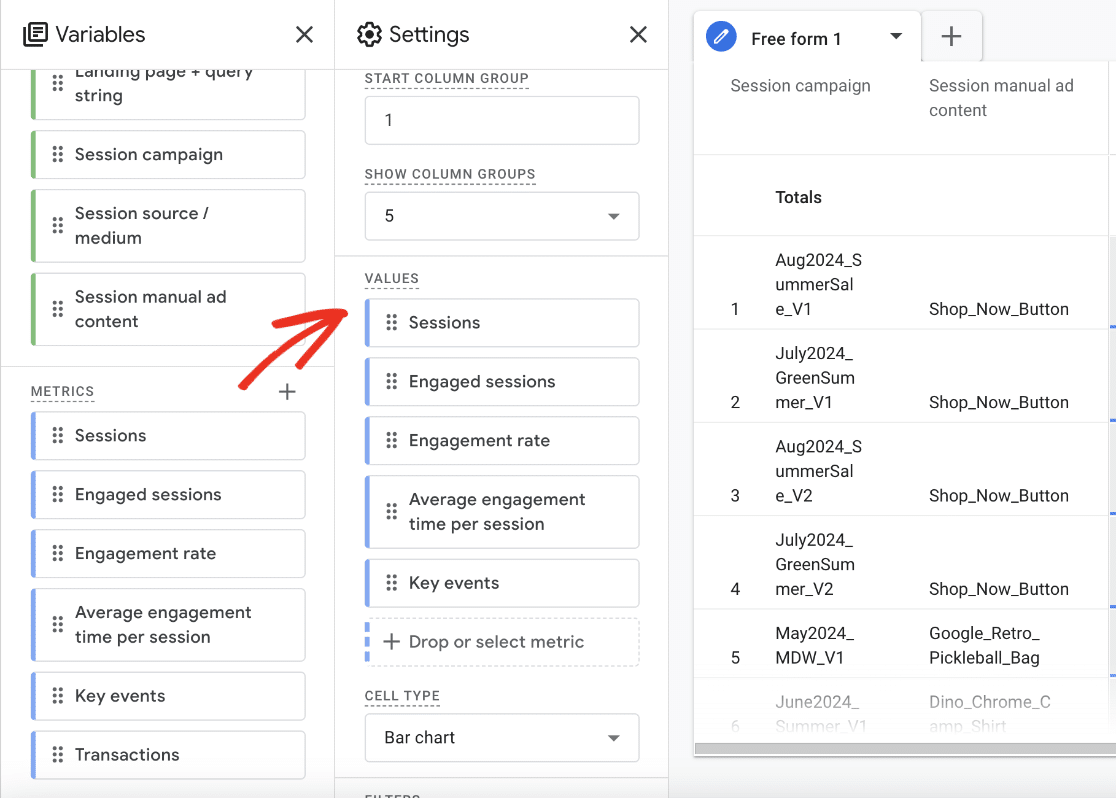Viewport: 1116px width, 798px height.
Task: Close the Variables panel
Action: 304,33
